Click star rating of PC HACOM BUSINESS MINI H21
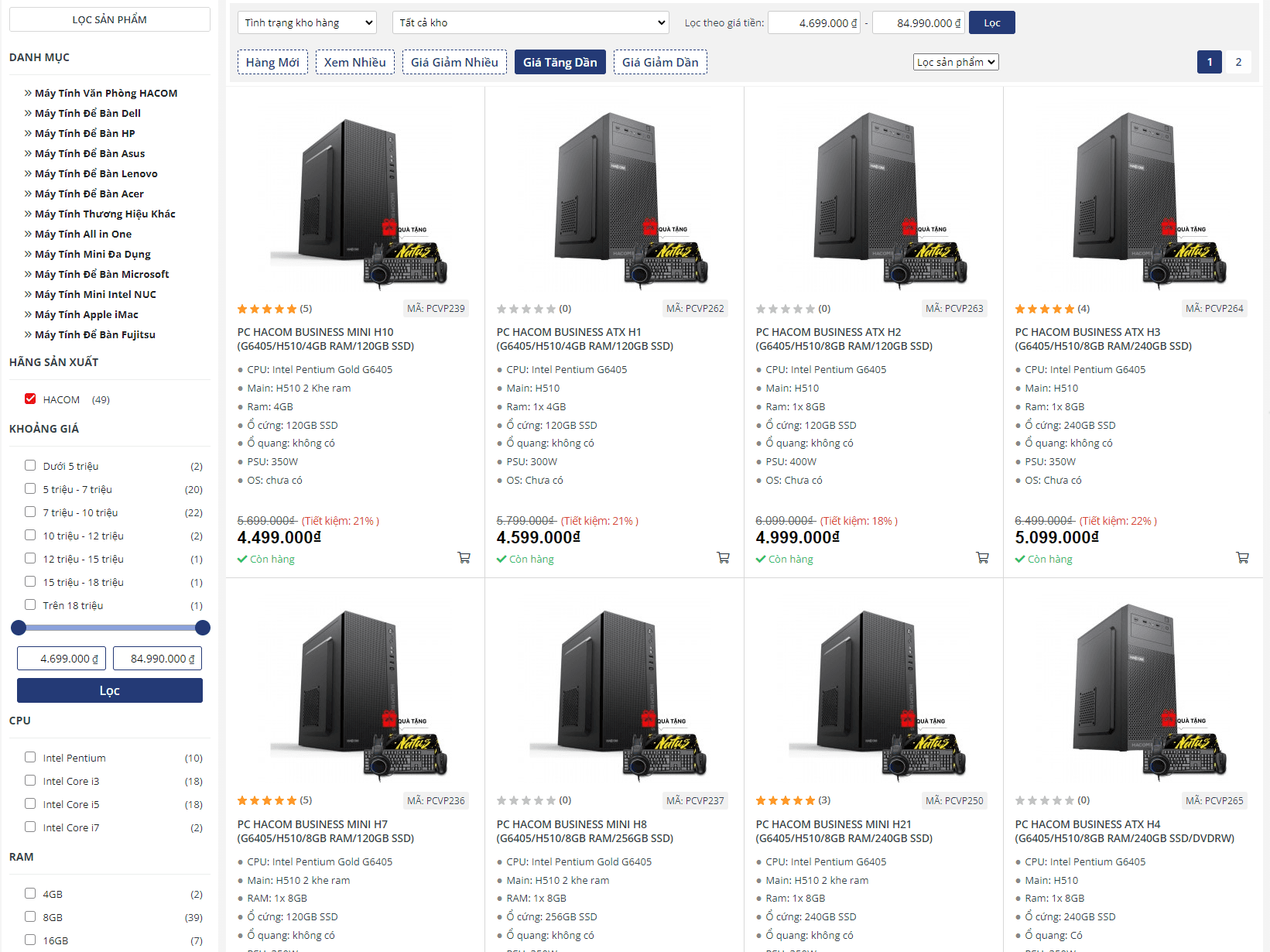The height and width of the screenshot is (952, 1270). click(786, 800)
